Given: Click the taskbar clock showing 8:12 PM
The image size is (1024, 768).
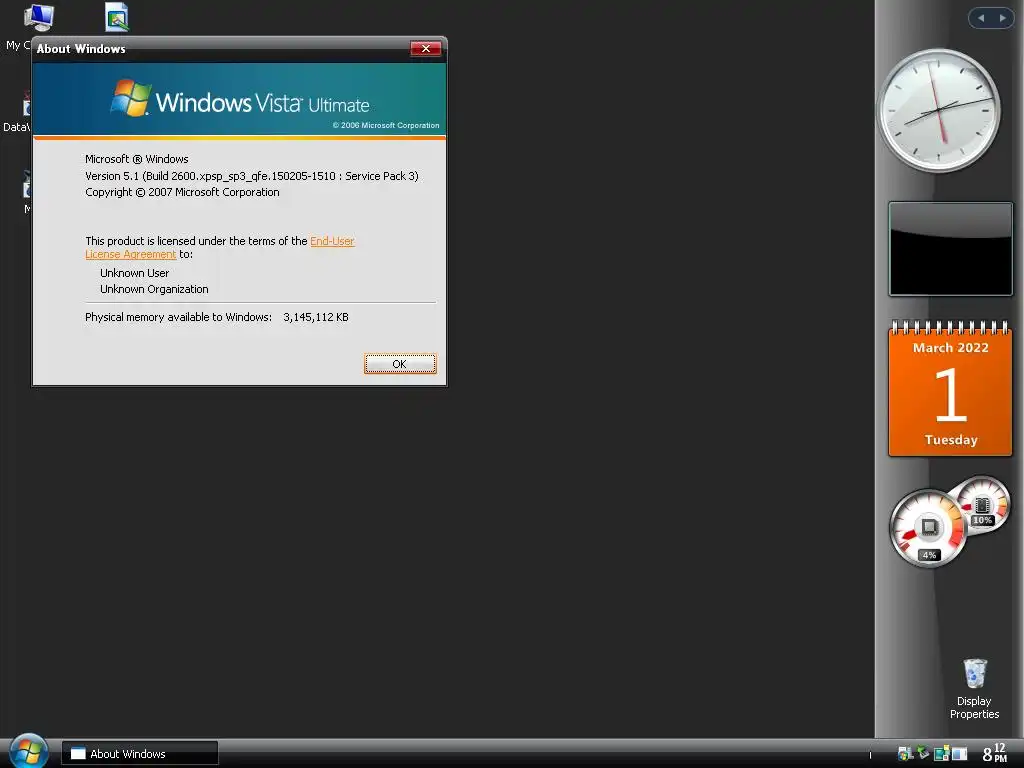Looking at the screenshot, I should click(995, 753).
